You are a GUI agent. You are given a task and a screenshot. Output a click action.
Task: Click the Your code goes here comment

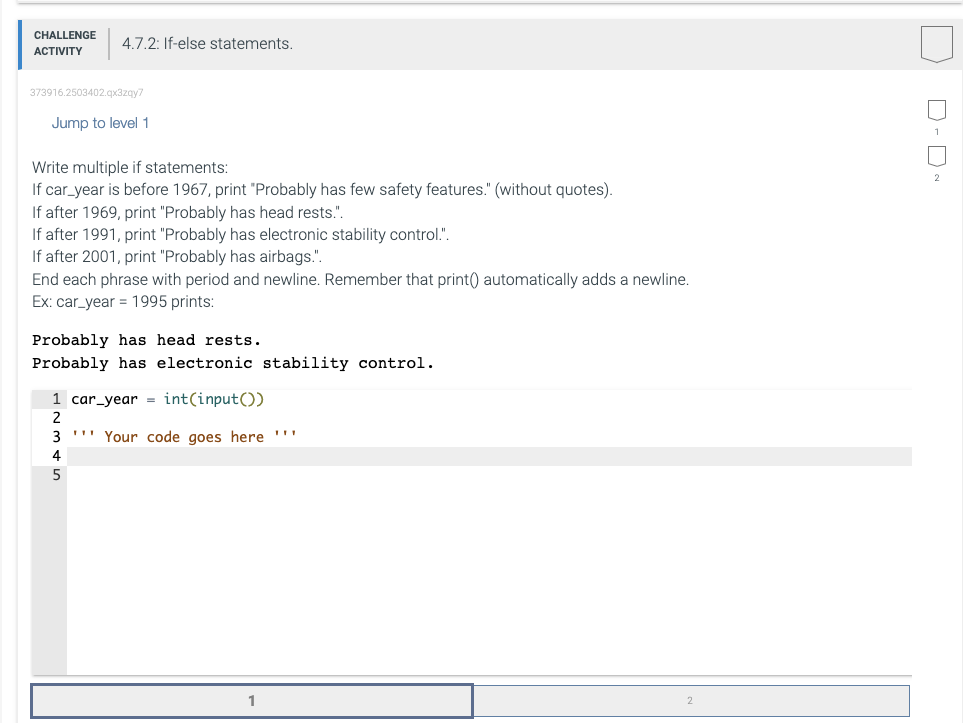point(182,436)
